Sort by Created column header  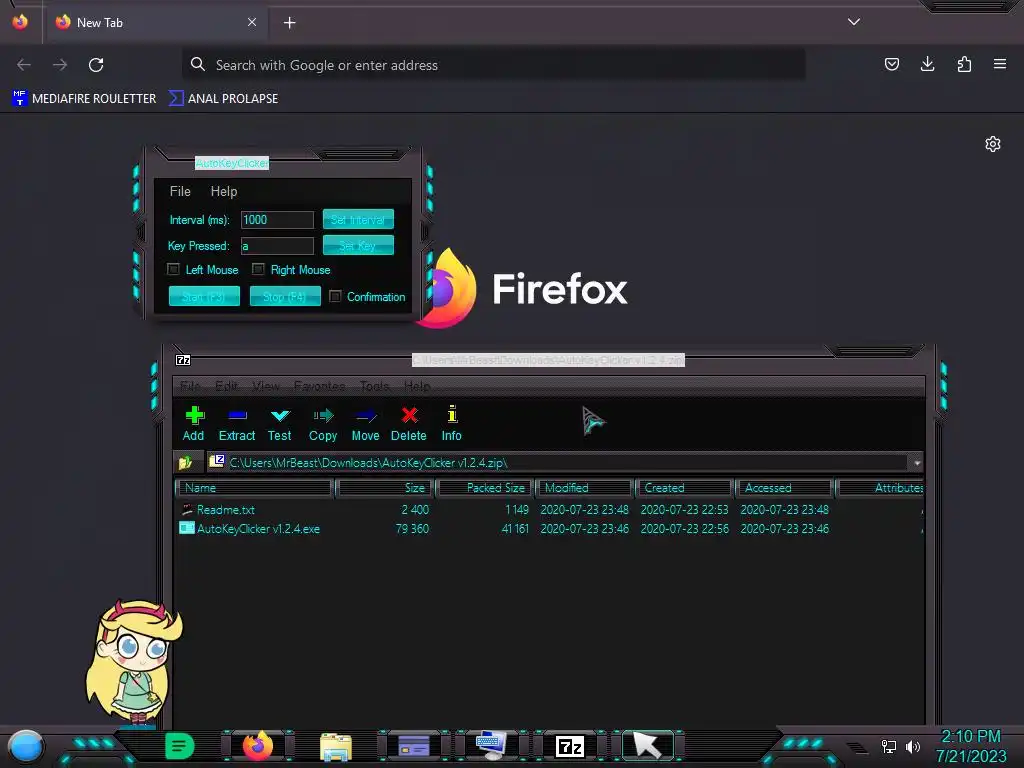684,488
